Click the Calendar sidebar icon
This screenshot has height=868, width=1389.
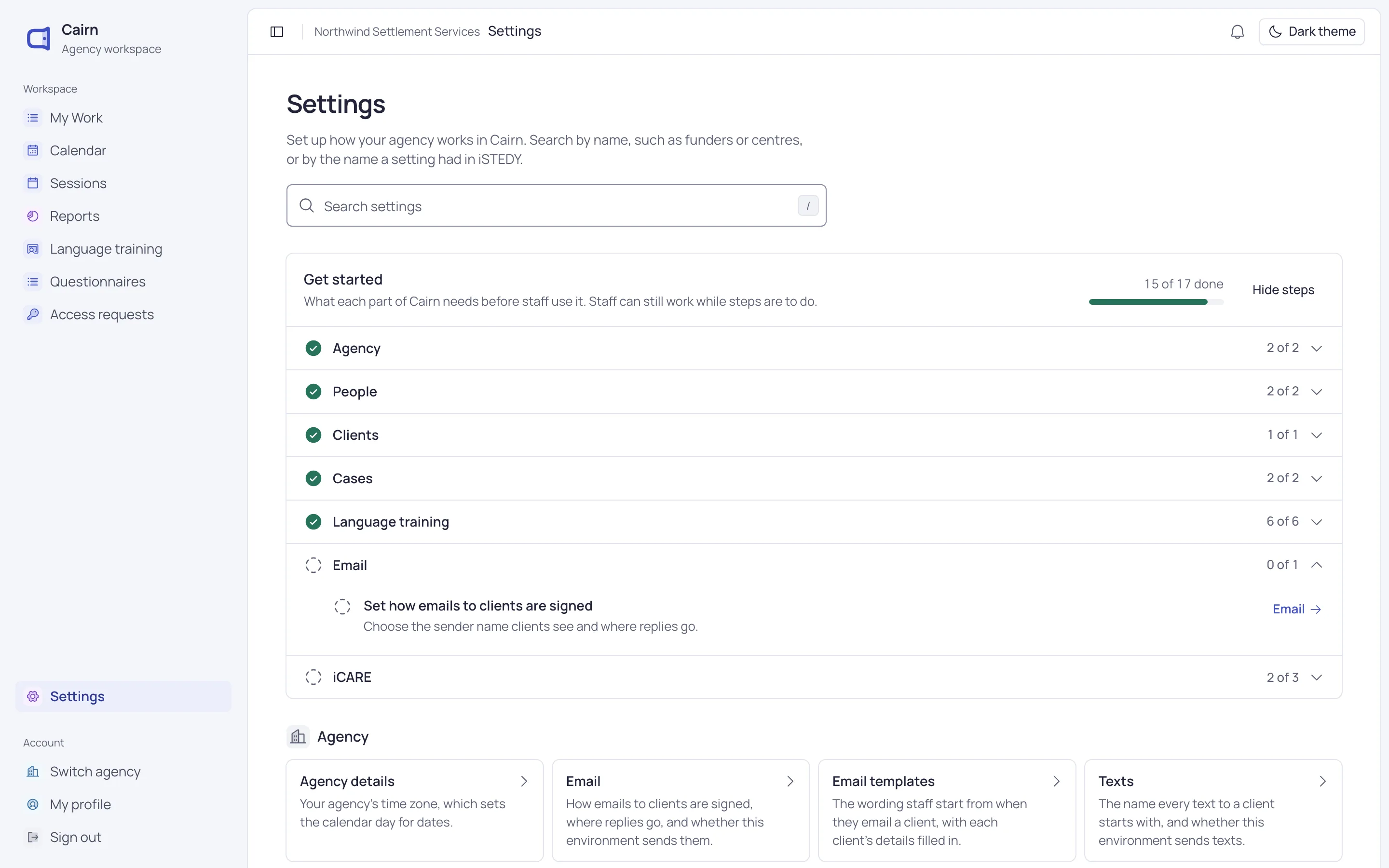click(33, 150)
